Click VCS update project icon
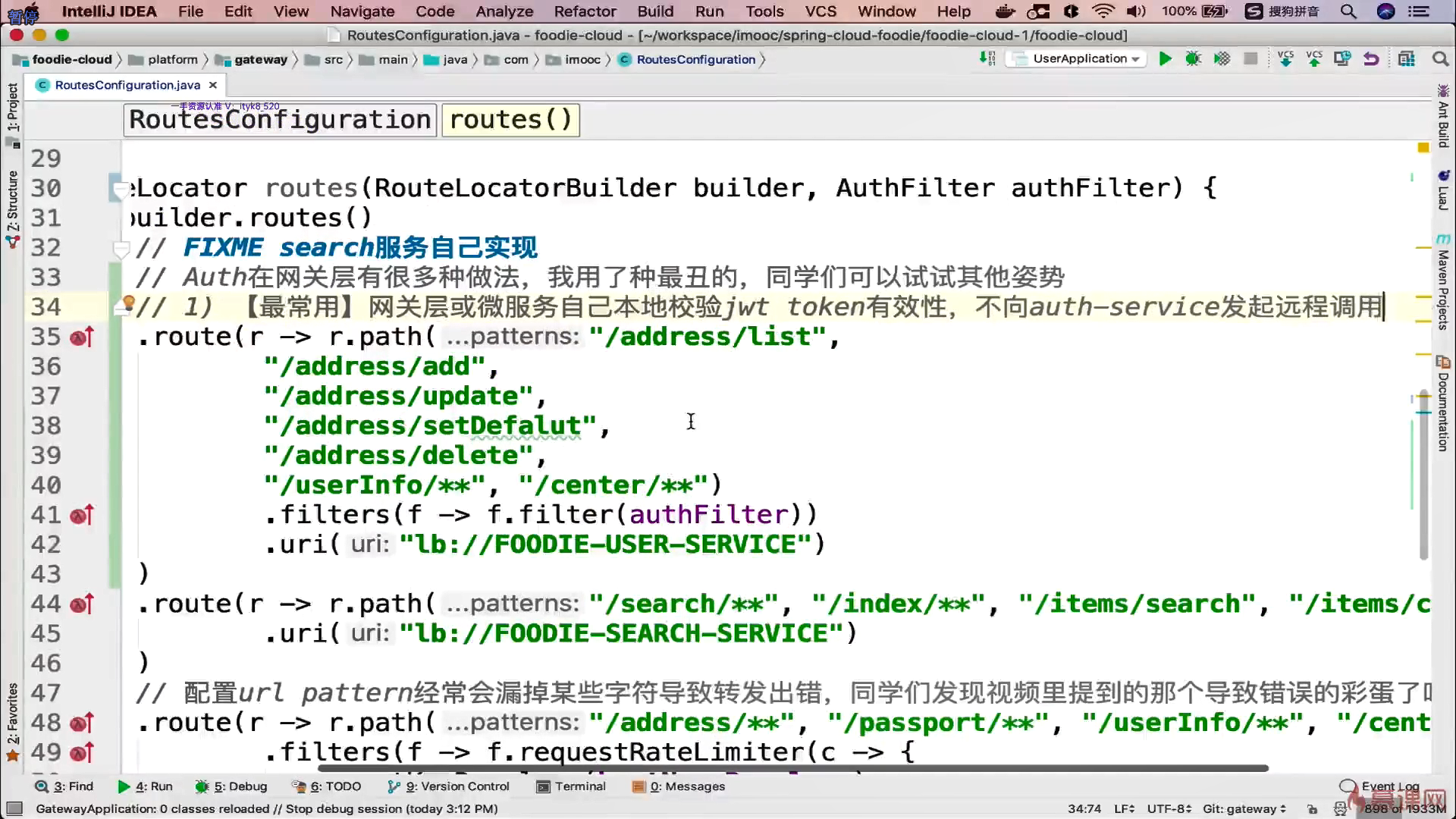The image size is (1456, 819). (x=1285, y=59)
